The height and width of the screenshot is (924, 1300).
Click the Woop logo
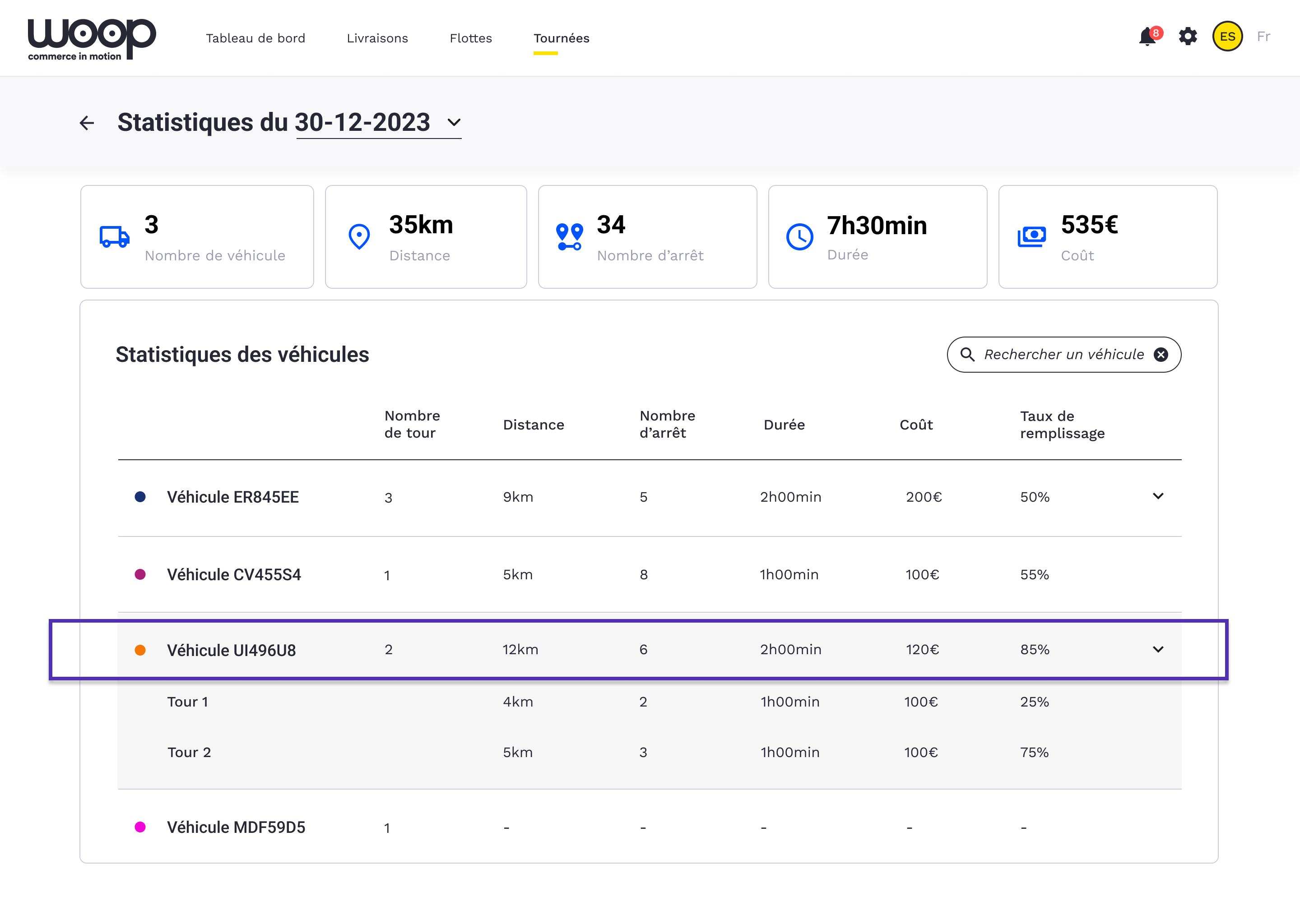[92, 38]
